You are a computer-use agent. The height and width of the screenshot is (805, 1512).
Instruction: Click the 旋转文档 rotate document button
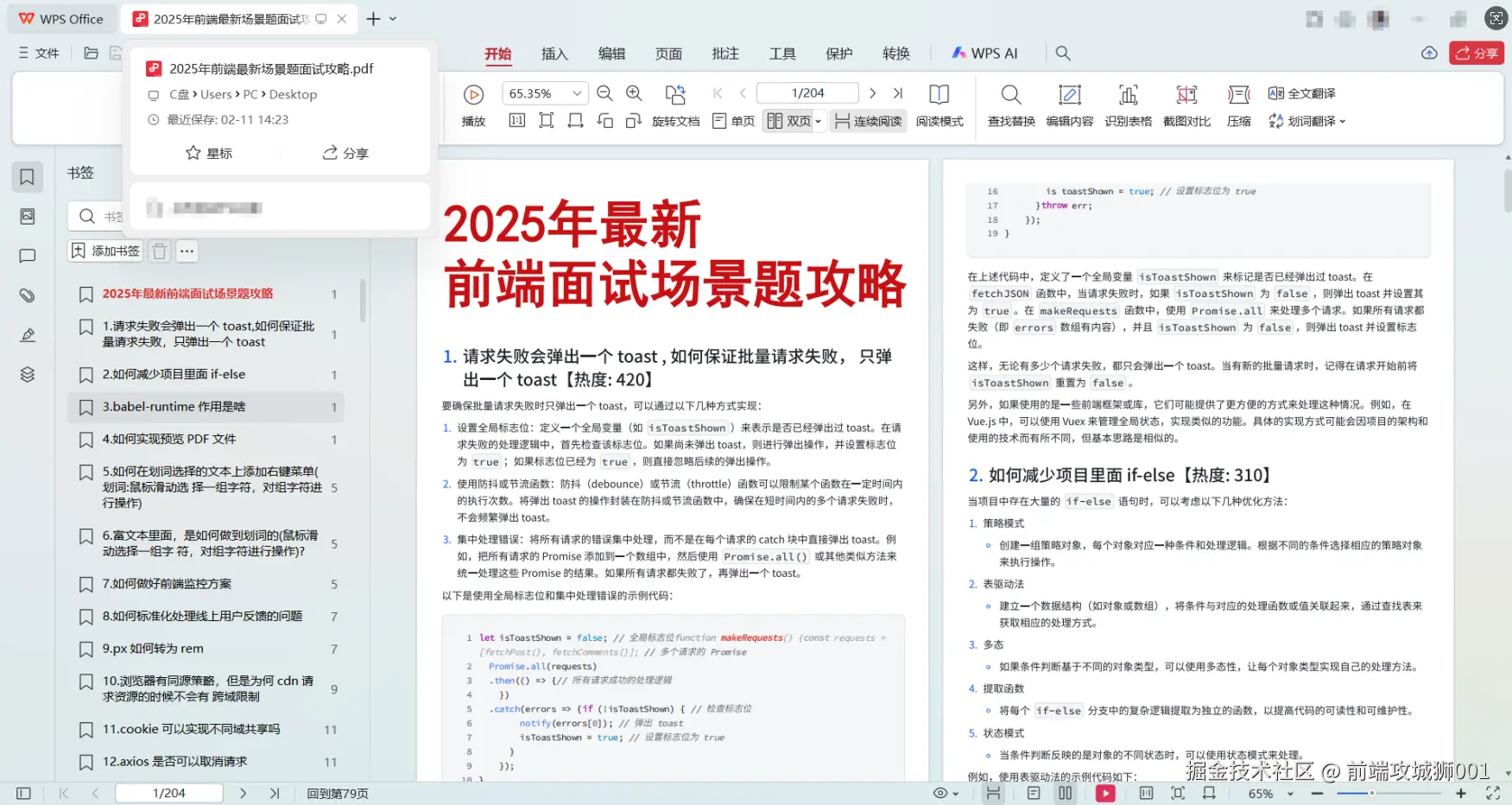click(675, 121)
